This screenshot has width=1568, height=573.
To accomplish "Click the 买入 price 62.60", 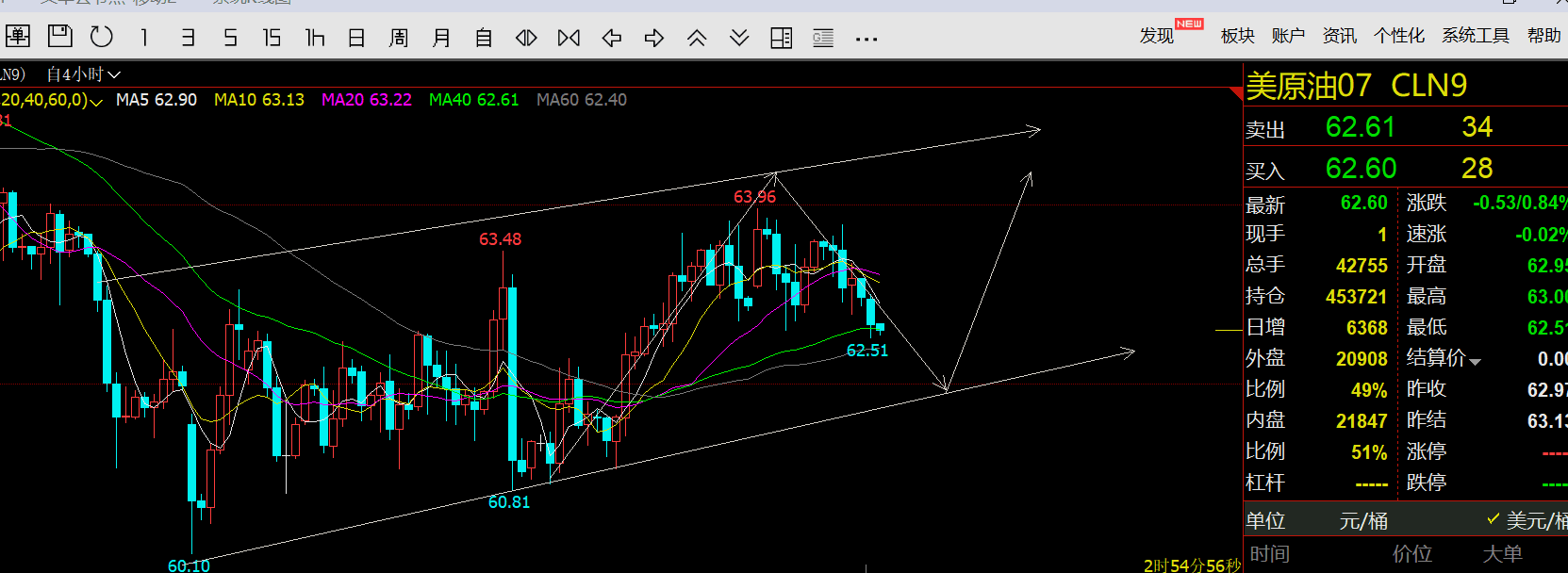I will 1361,169.
